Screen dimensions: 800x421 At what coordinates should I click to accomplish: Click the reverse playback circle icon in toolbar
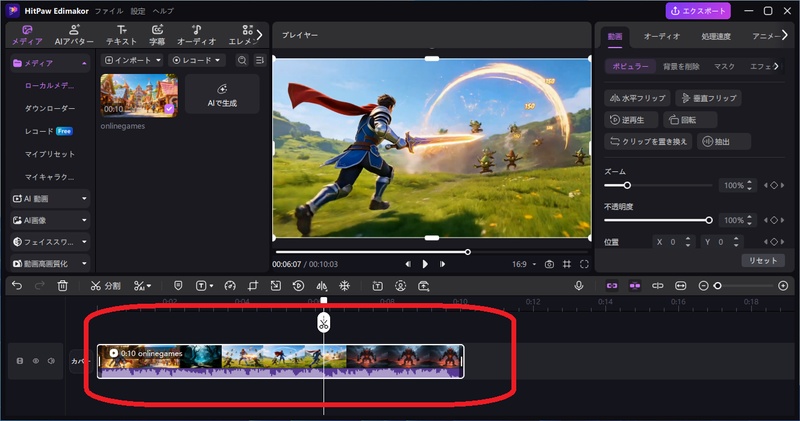coord(298,286)
